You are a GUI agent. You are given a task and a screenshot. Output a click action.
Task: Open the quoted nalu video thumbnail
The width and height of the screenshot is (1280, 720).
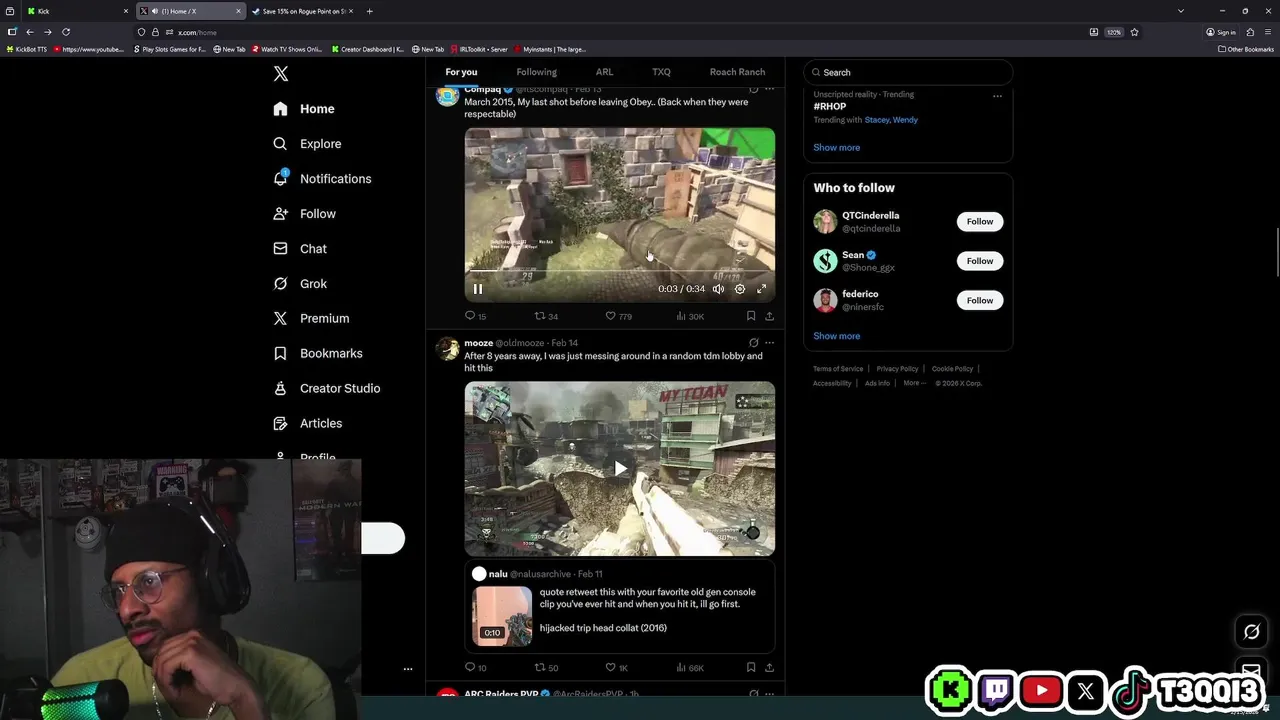[502, 616]
